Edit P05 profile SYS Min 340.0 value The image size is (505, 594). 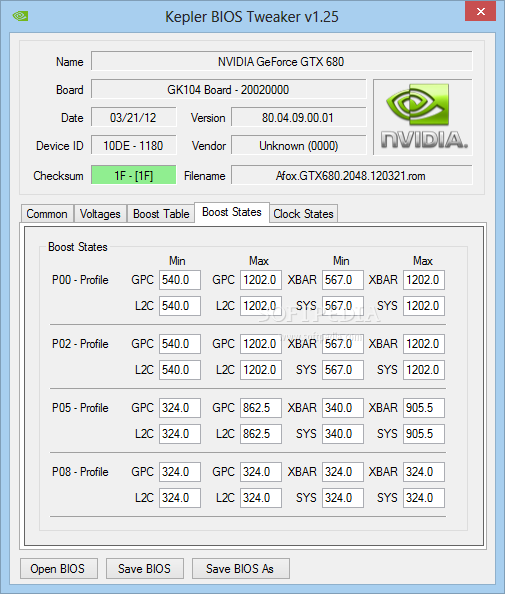coord(342,434)
